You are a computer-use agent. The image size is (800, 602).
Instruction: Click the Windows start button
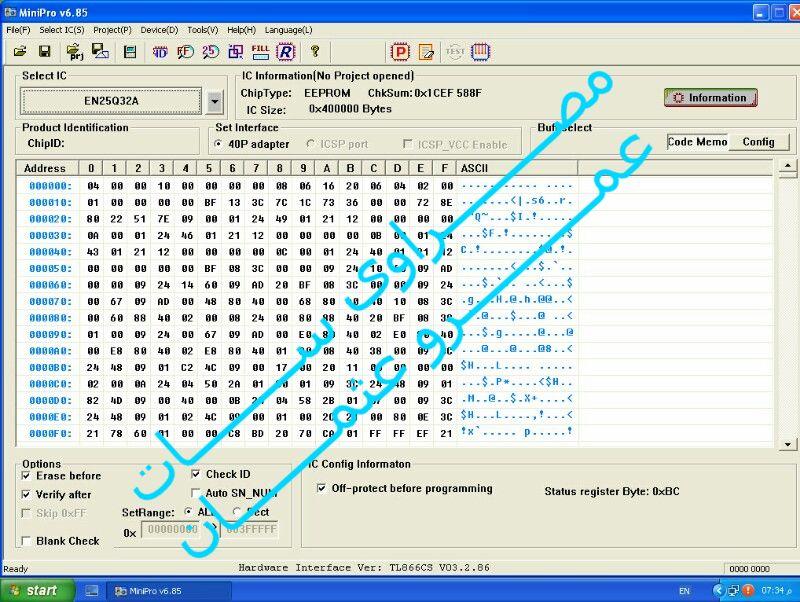38,590
